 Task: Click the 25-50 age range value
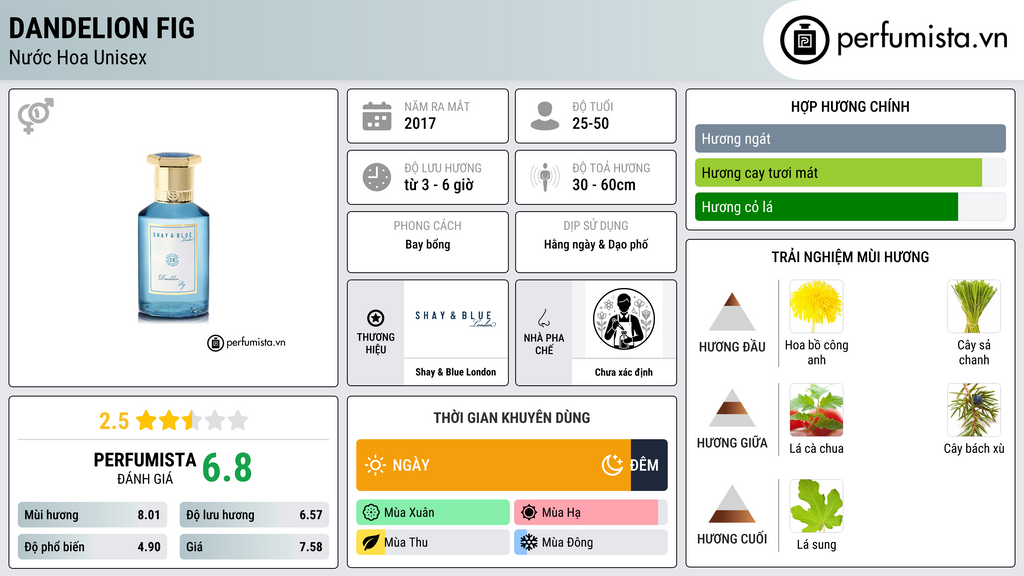point(590,123)
